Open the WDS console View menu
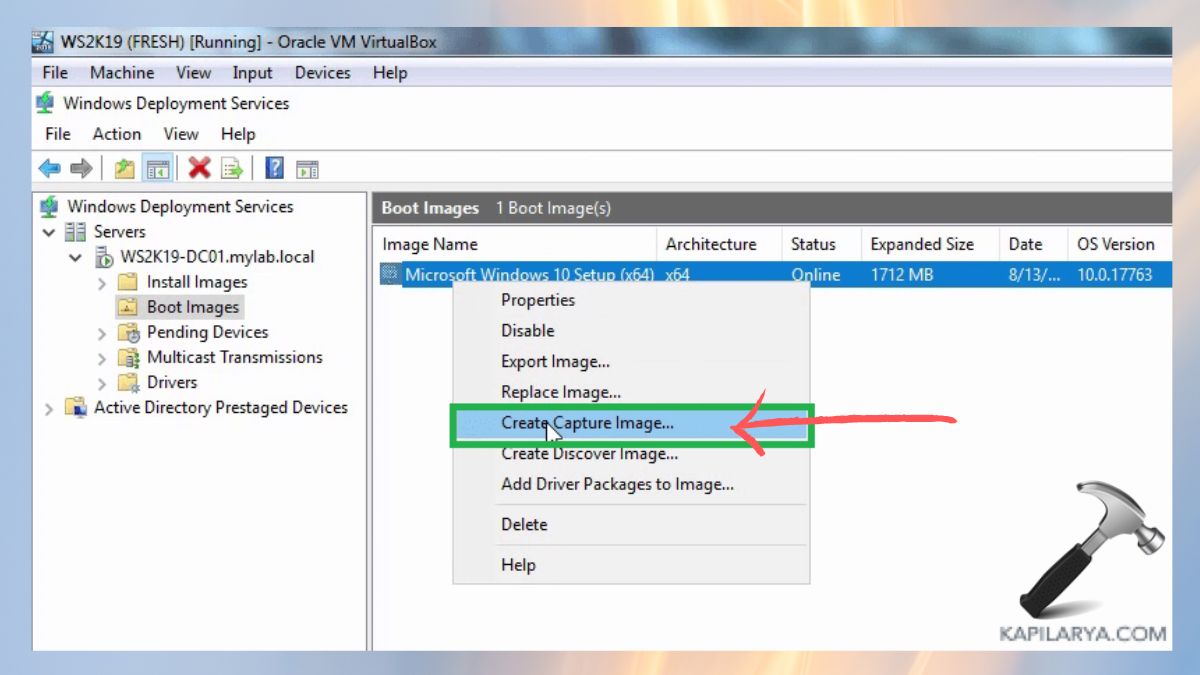The width and height of the screenshot is (1200, 675). (x=181, y=133)
